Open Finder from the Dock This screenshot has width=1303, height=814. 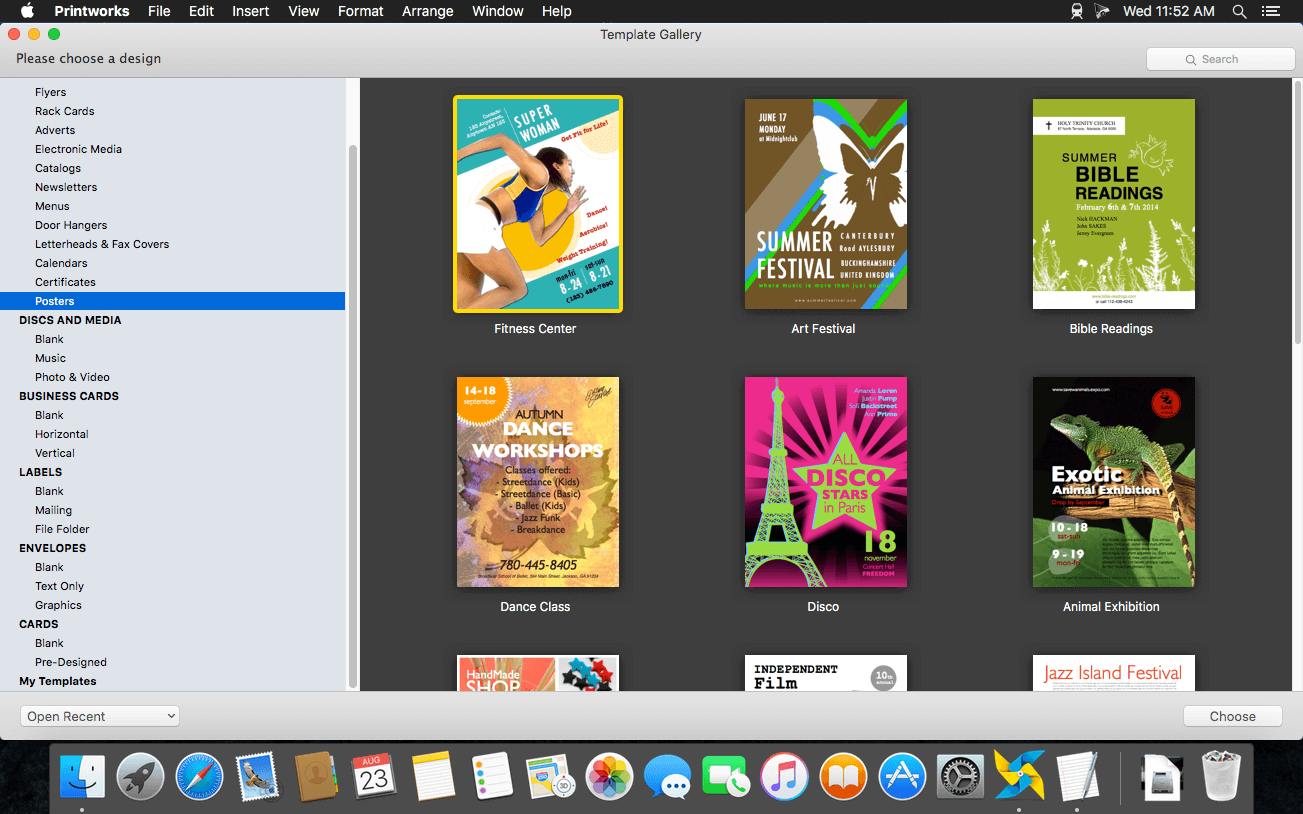tap(82, 776)
